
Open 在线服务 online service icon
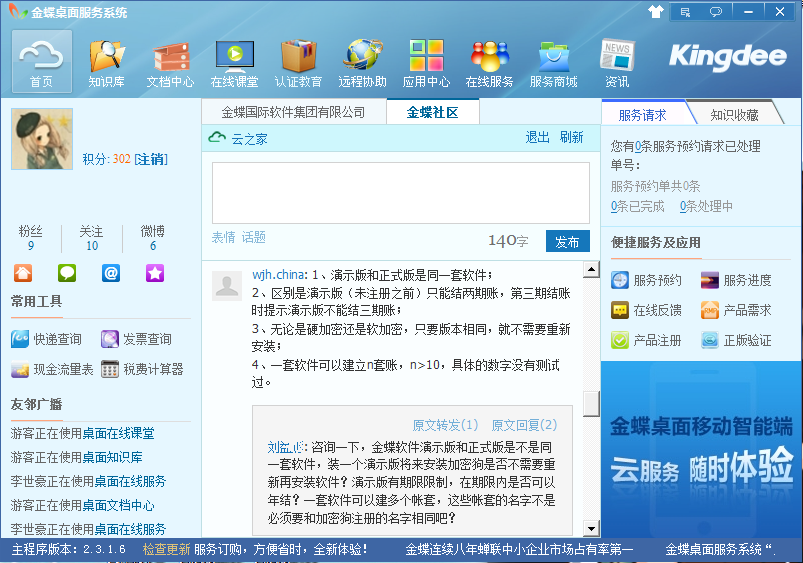click(x=490, y=63)
